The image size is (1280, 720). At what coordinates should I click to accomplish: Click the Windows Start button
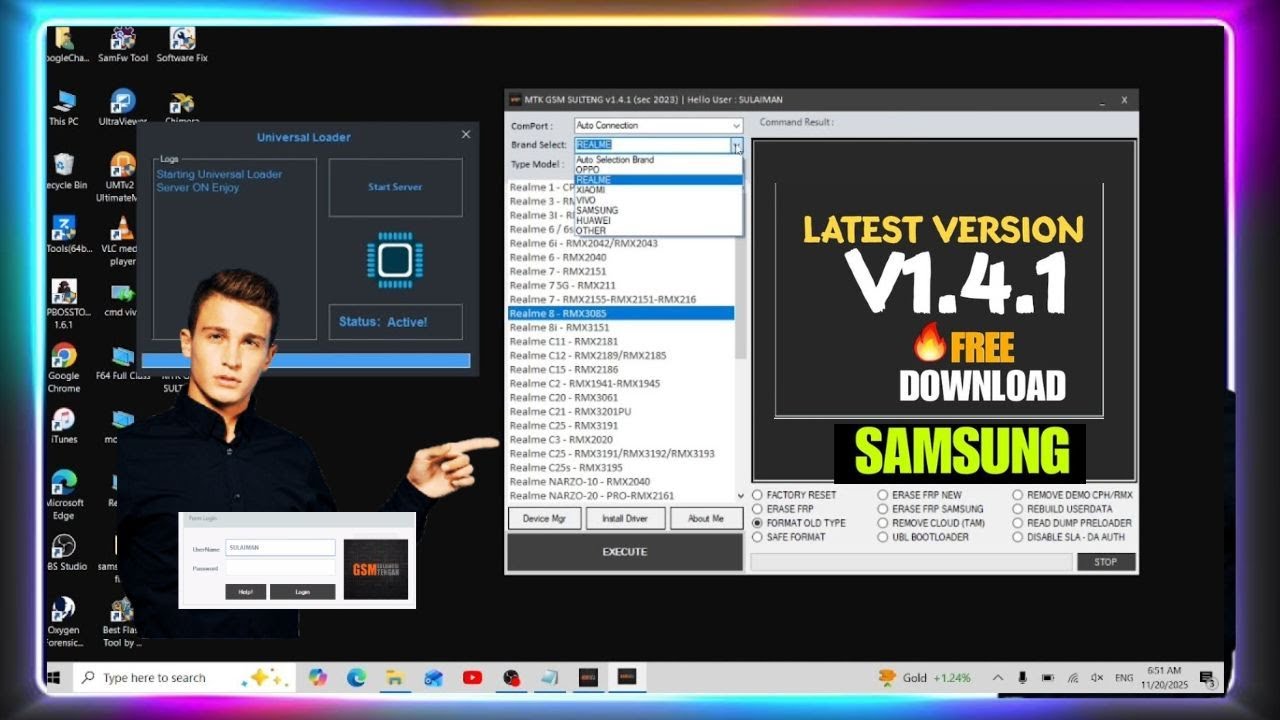click(54, 678)
